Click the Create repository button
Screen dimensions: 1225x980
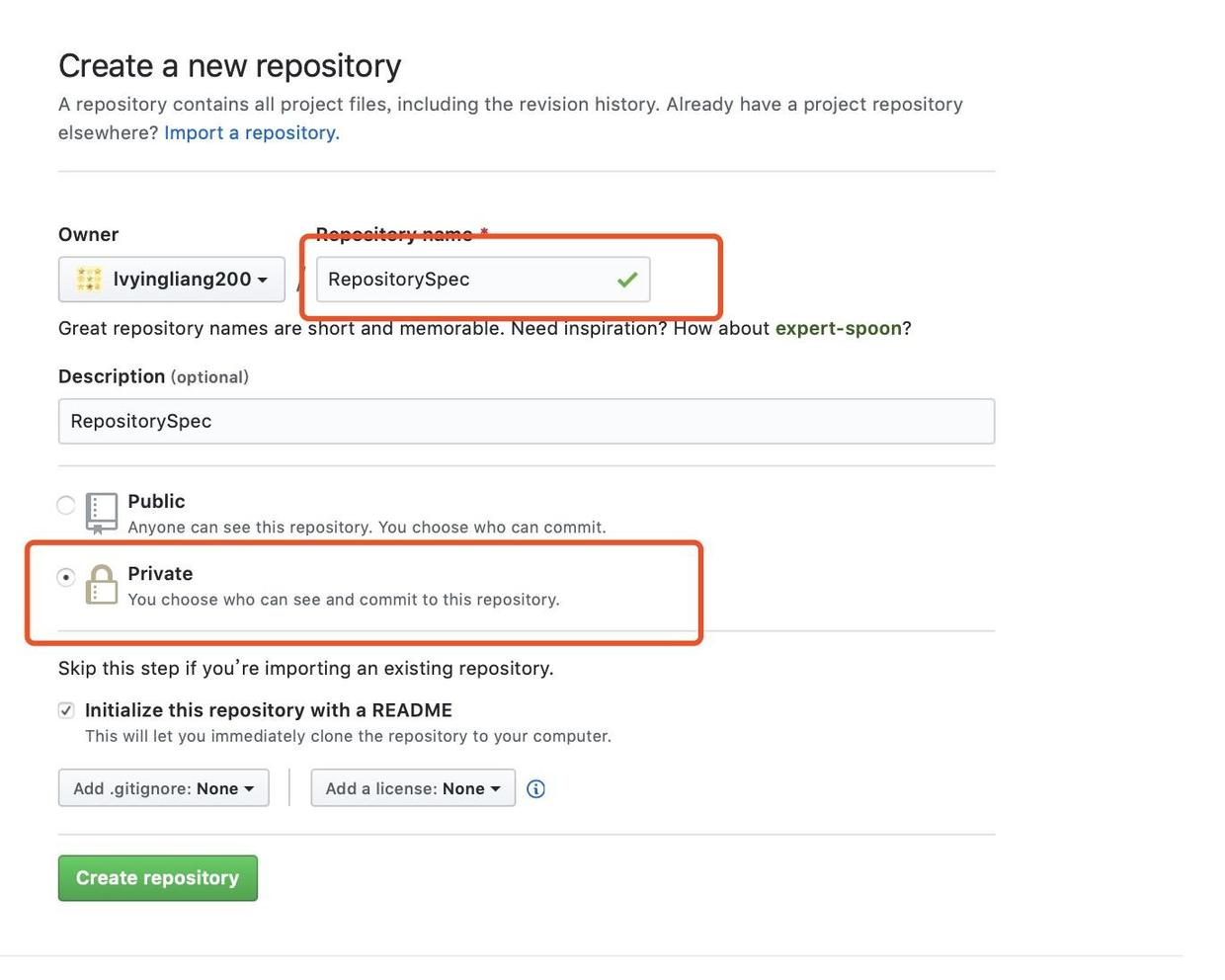[158, 878]
